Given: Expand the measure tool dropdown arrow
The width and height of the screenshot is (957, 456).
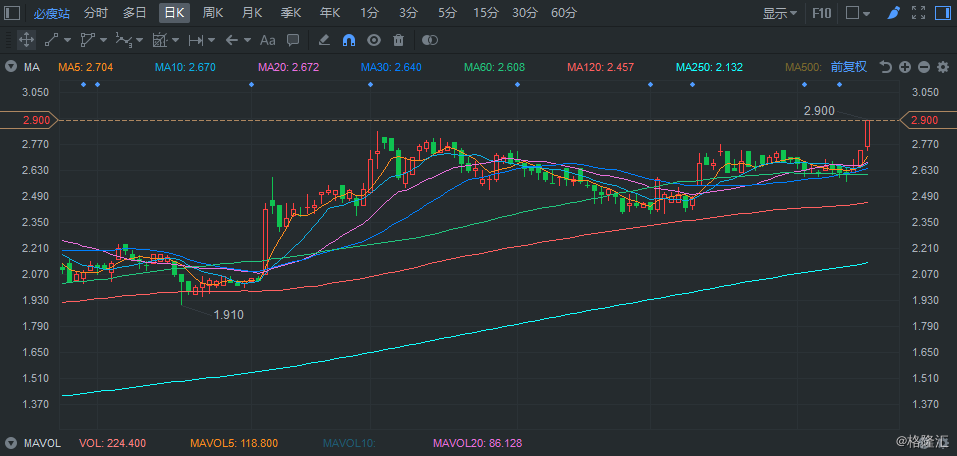Looking at the screenshot, I should (175, 40).
